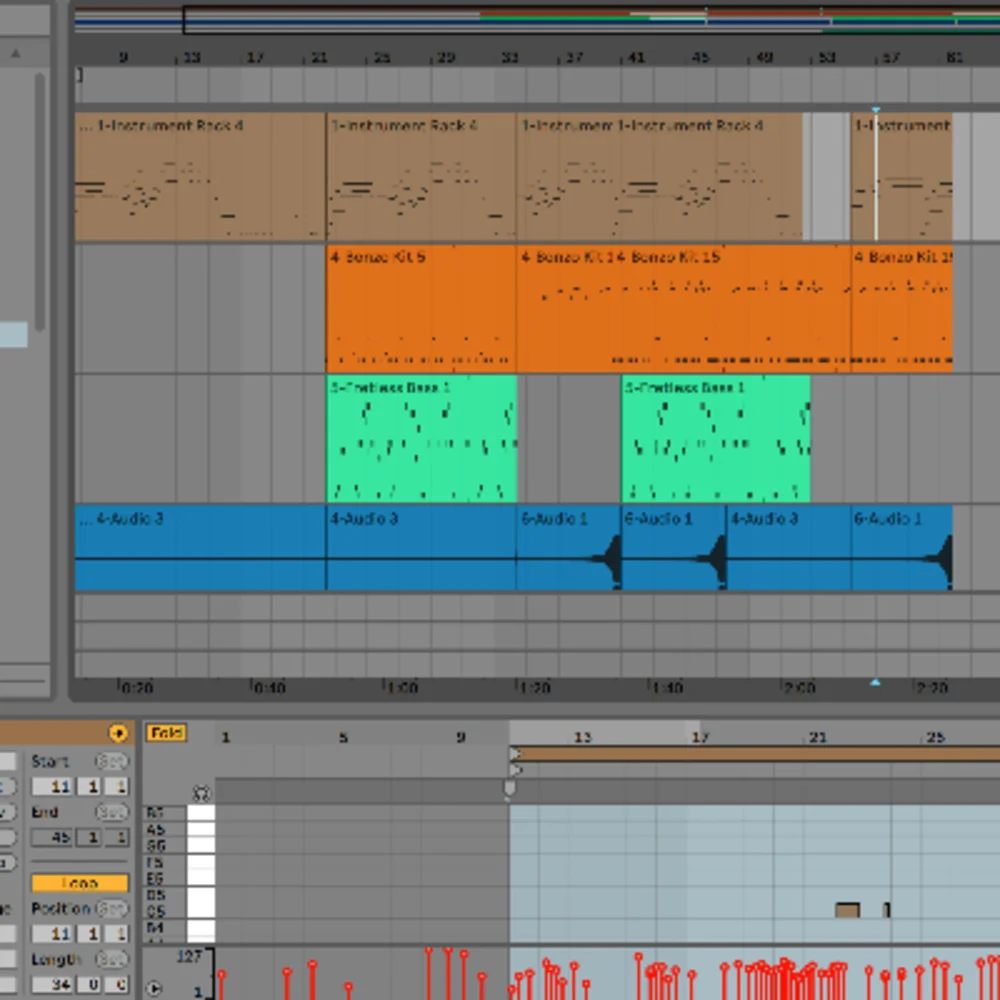Click the 1:00 mark on the time ruler

pyautogui.click(x=402, y=688)
